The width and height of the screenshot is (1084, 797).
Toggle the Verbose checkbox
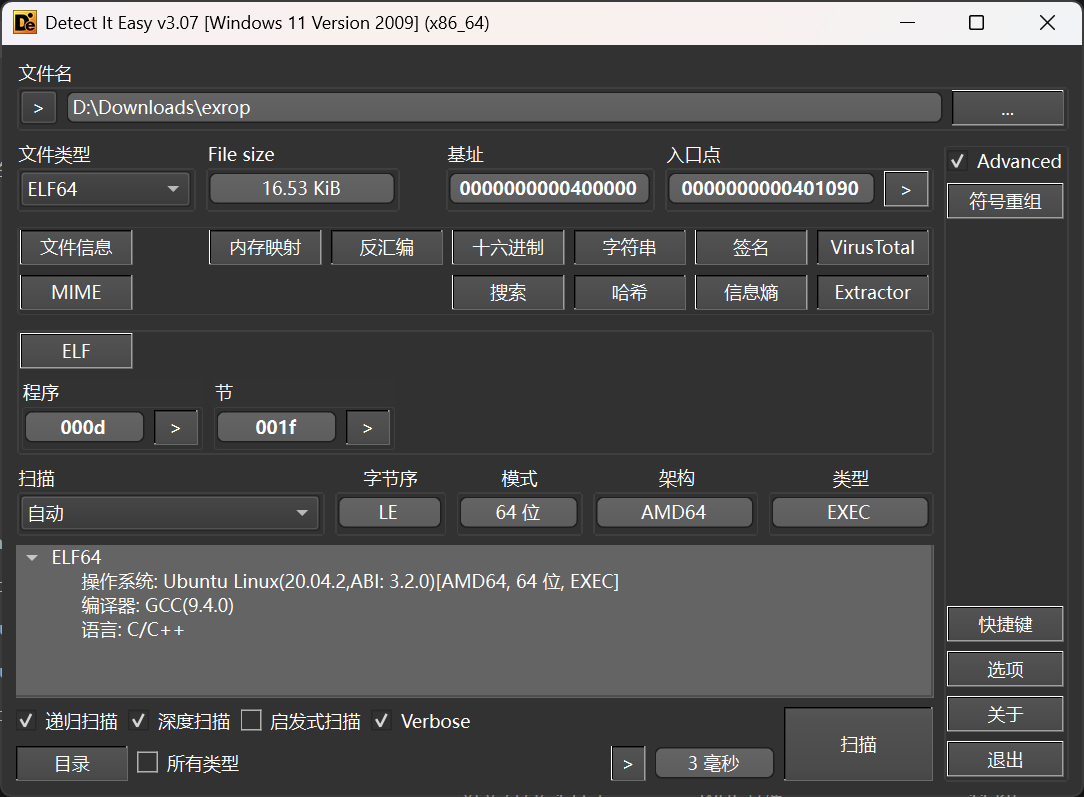click(381, 721)
